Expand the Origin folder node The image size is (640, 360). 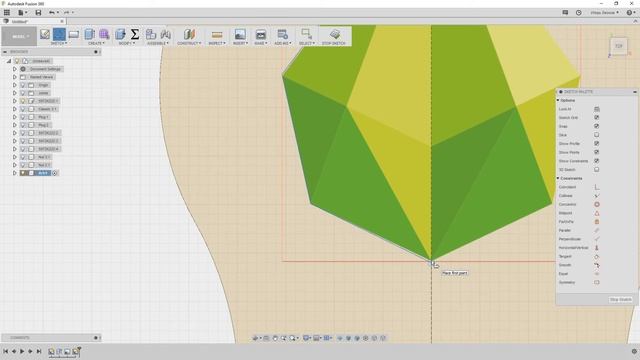(15, 85)
